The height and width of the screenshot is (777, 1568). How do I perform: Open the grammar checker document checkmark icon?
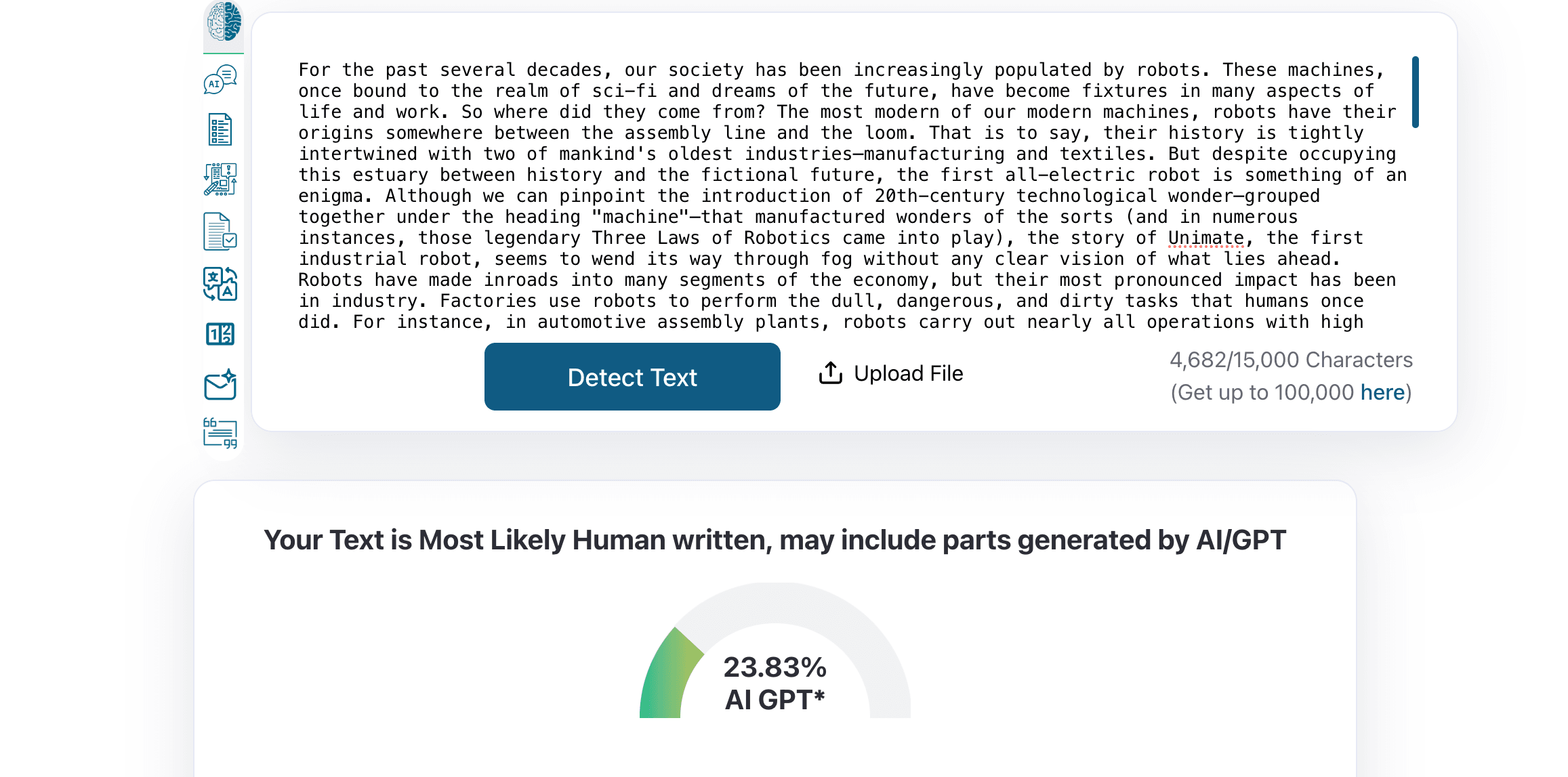tap(220, 232)
